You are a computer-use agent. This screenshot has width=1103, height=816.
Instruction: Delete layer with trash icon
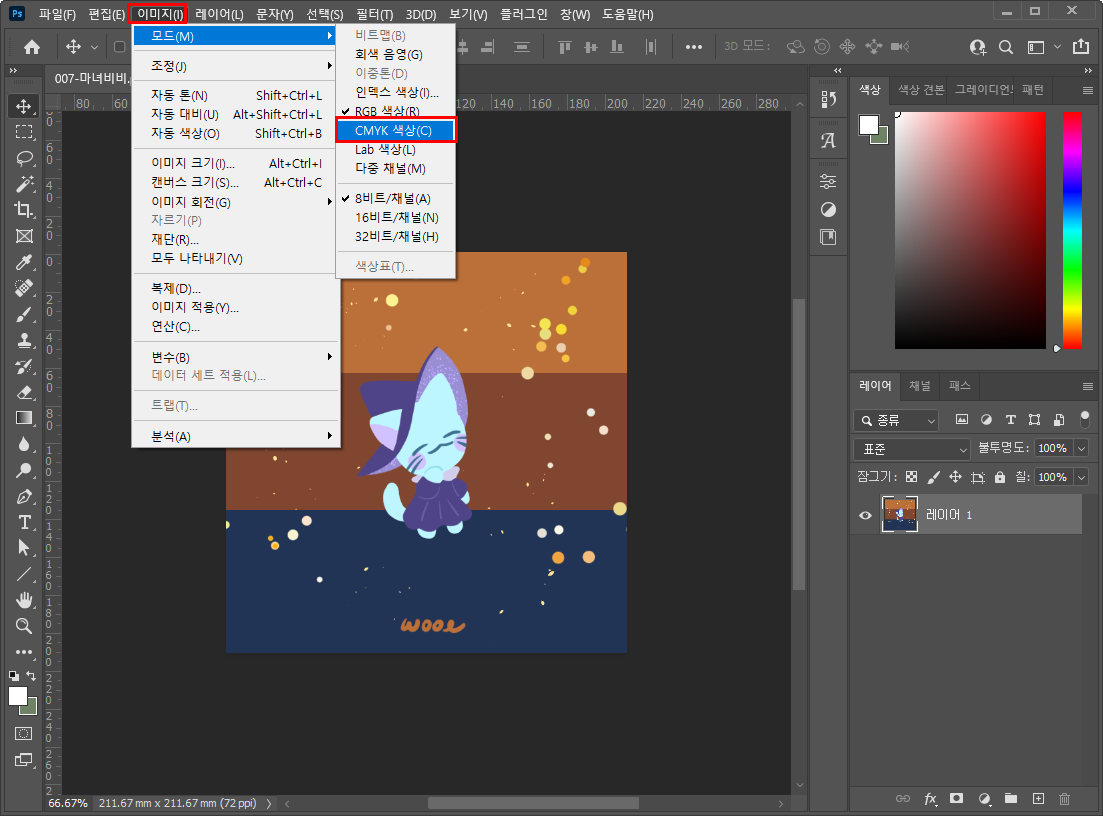coord(1064,798)
